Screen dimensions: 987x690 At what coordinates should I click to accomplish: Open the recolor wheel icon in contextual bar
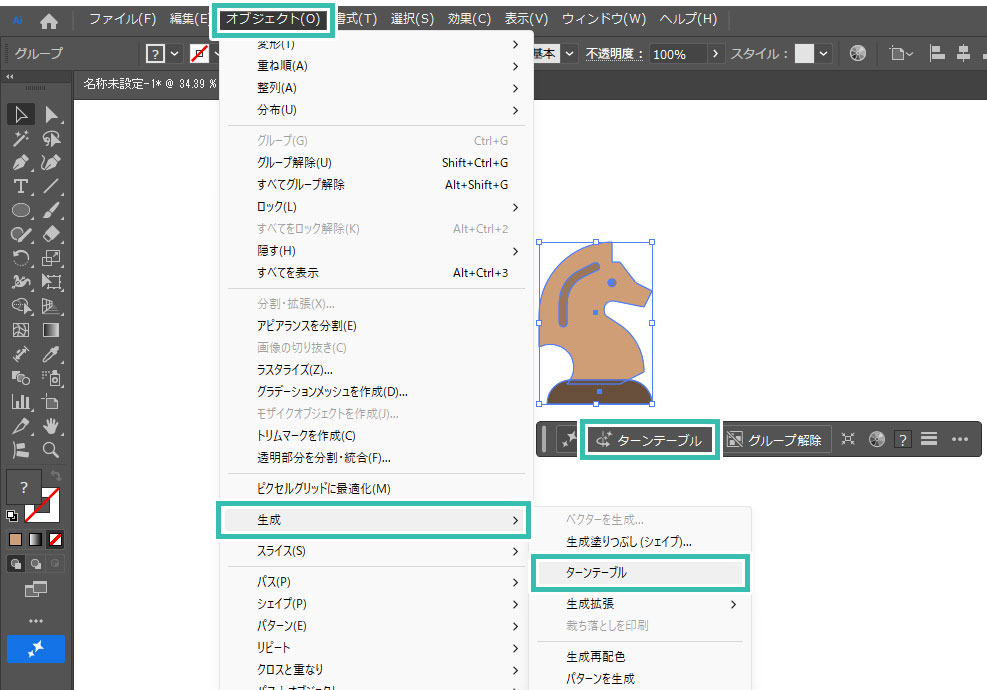(877, 440)
